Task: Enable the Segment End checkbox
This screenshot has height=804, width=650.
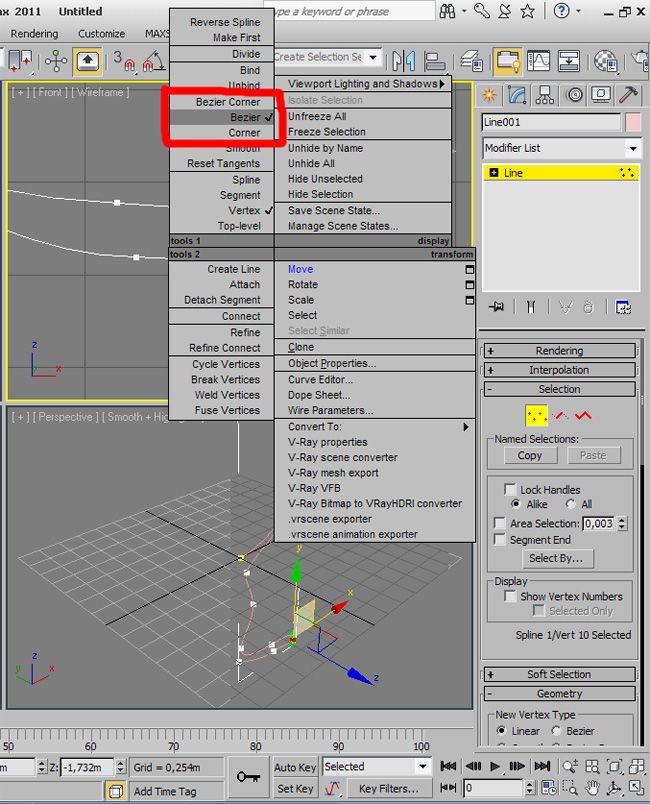Action: (x=499, y=539)
